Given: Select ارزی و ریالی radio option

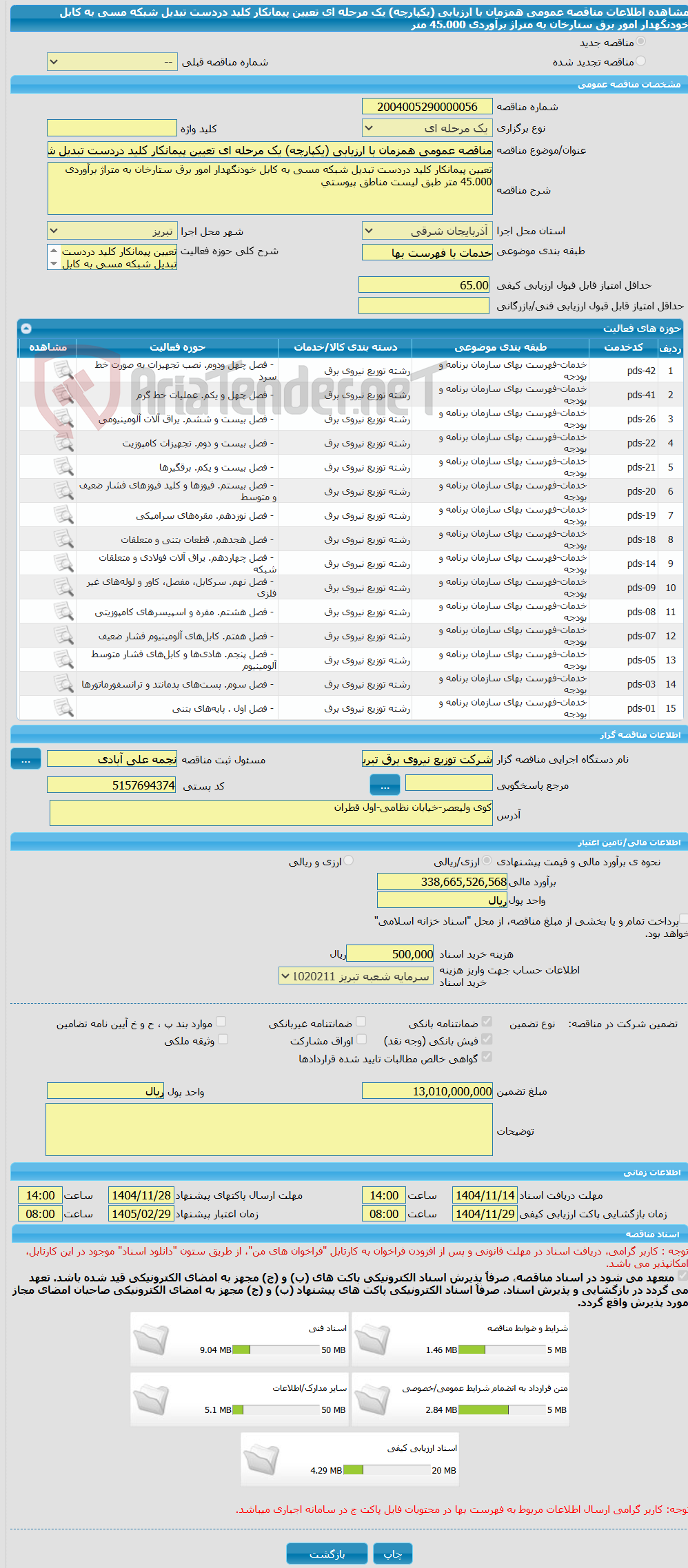Looking at the screenshot, I should click(x=349, y=860).
